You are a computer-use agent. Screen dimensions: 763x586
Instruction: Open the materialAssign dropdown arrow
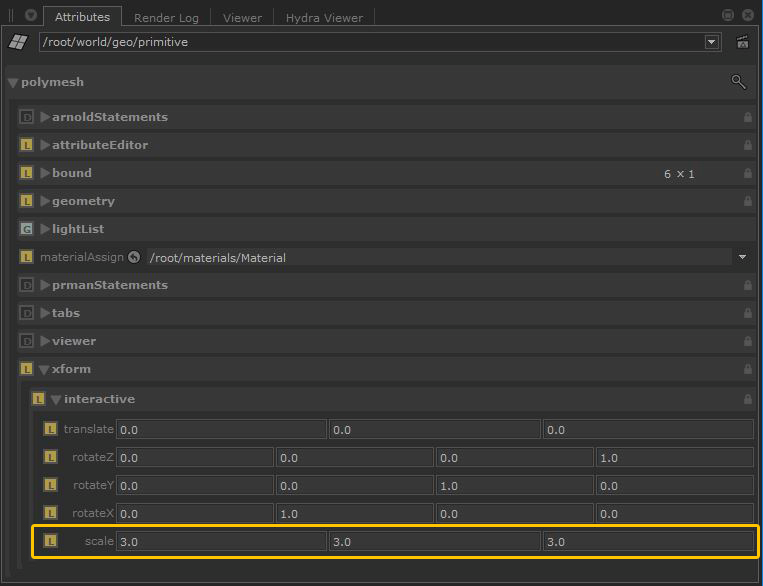742,257
